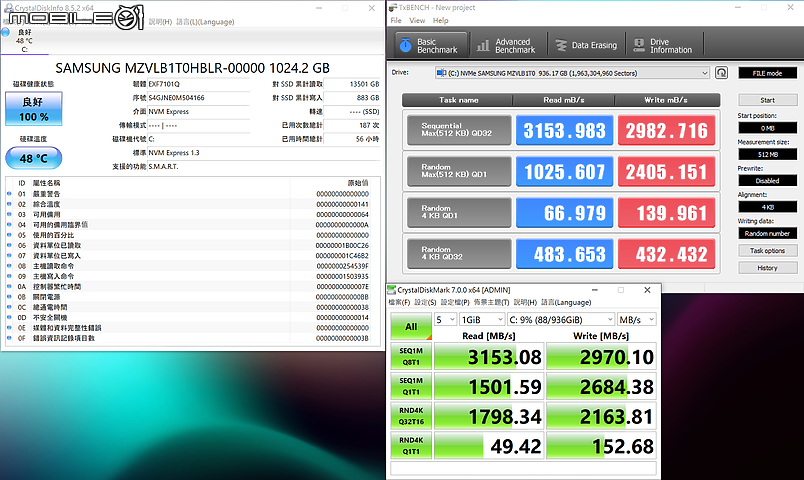Click Prewrite Disabled setting

point(768,181)
